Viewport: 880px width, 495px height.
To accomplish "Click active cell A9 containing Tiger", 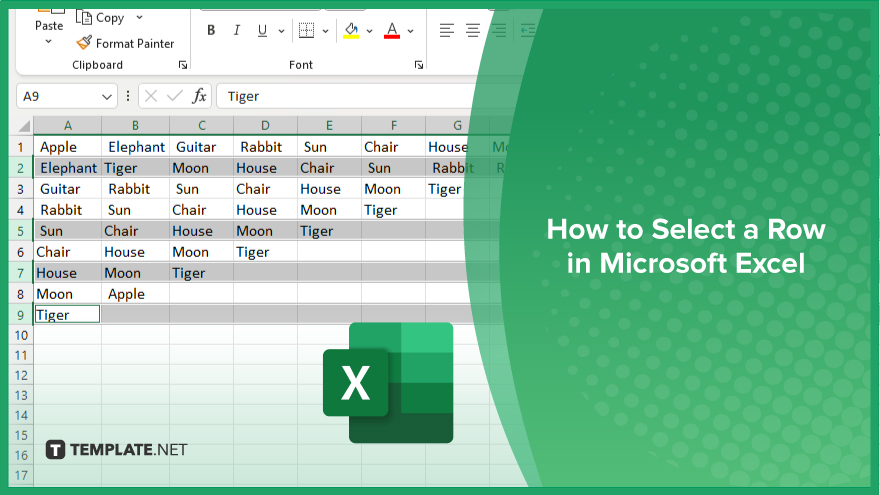I will [x=67, y=314].
